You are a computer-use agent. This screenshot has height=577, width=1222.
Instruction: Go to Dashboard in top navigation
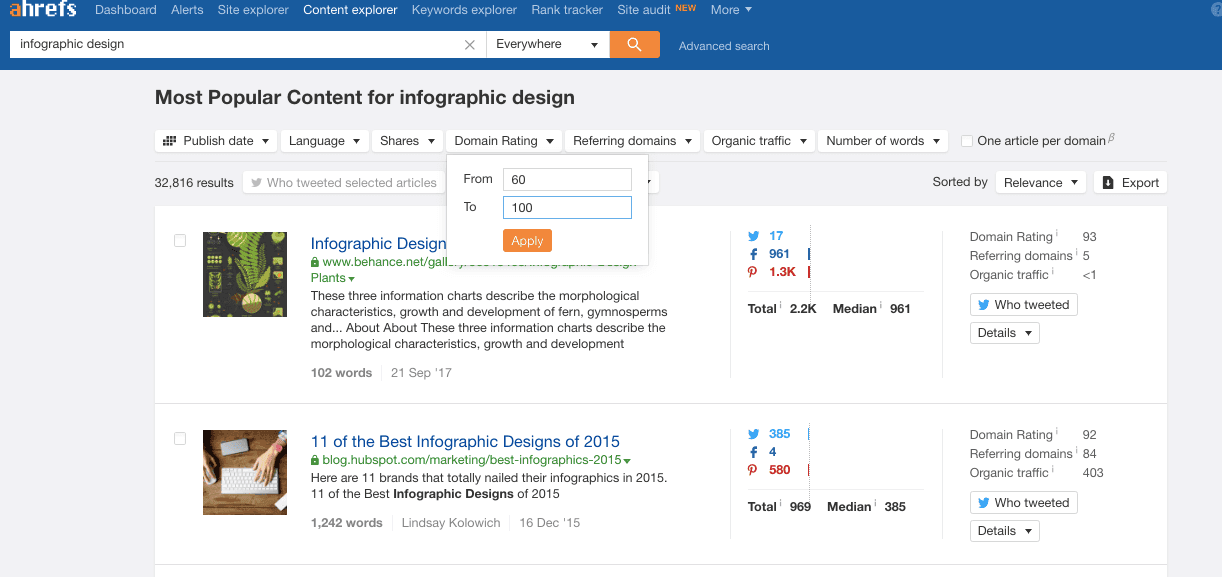point(126,10)
